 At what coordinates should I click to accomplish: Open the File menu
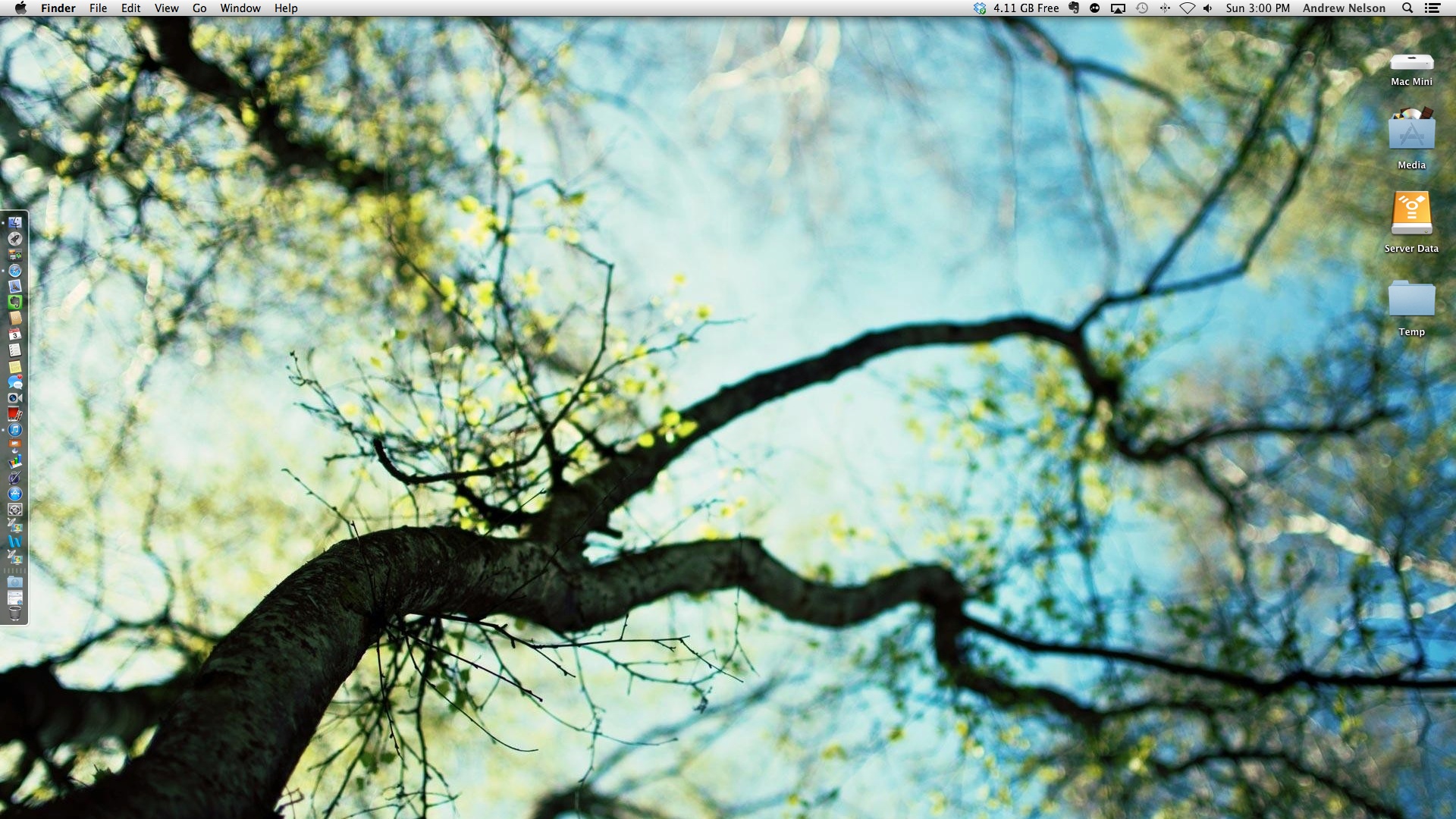click(x=99, y=8)
